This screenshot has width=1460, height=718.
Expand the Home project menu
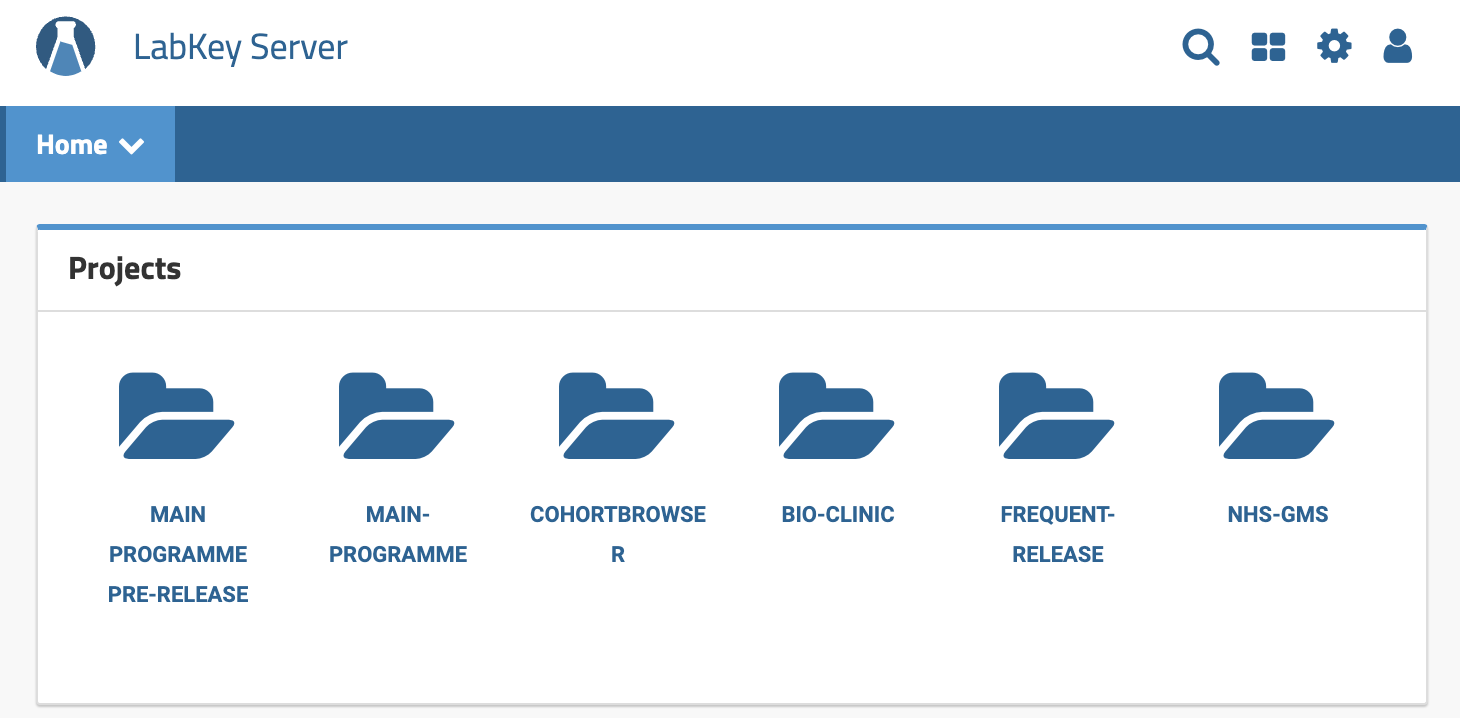(x=90, y=144)
